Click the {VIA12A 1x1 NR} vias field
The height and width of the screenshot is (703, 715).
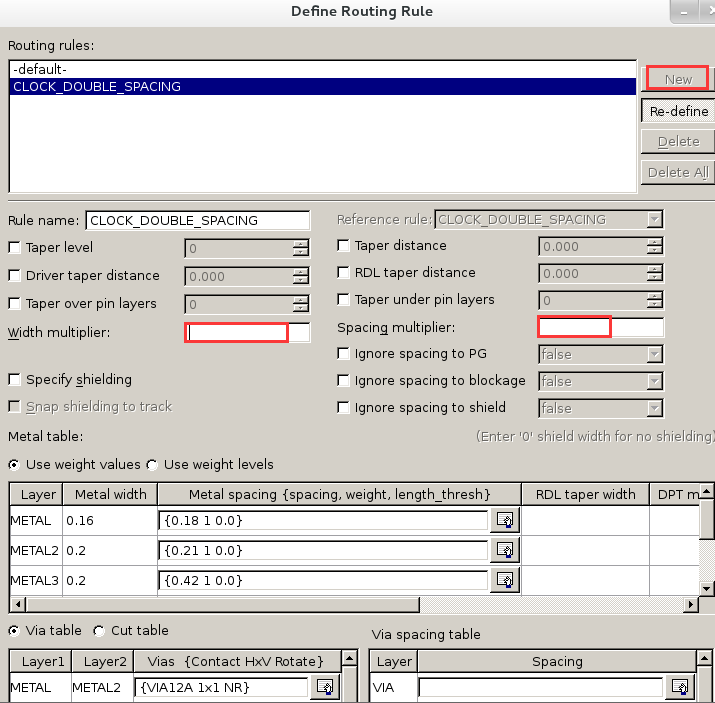click(222, 687)
